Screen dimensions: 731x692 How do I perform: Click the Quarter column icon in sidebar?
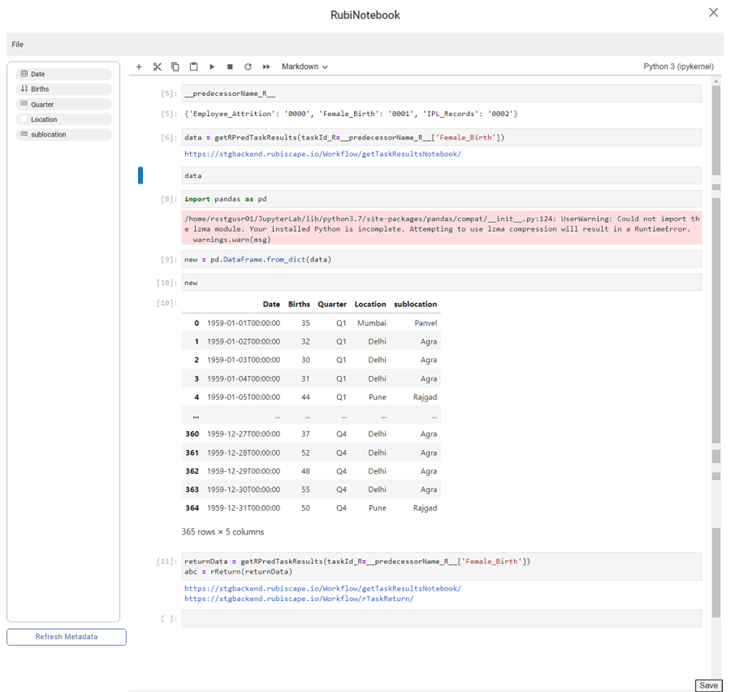(24, 104)
